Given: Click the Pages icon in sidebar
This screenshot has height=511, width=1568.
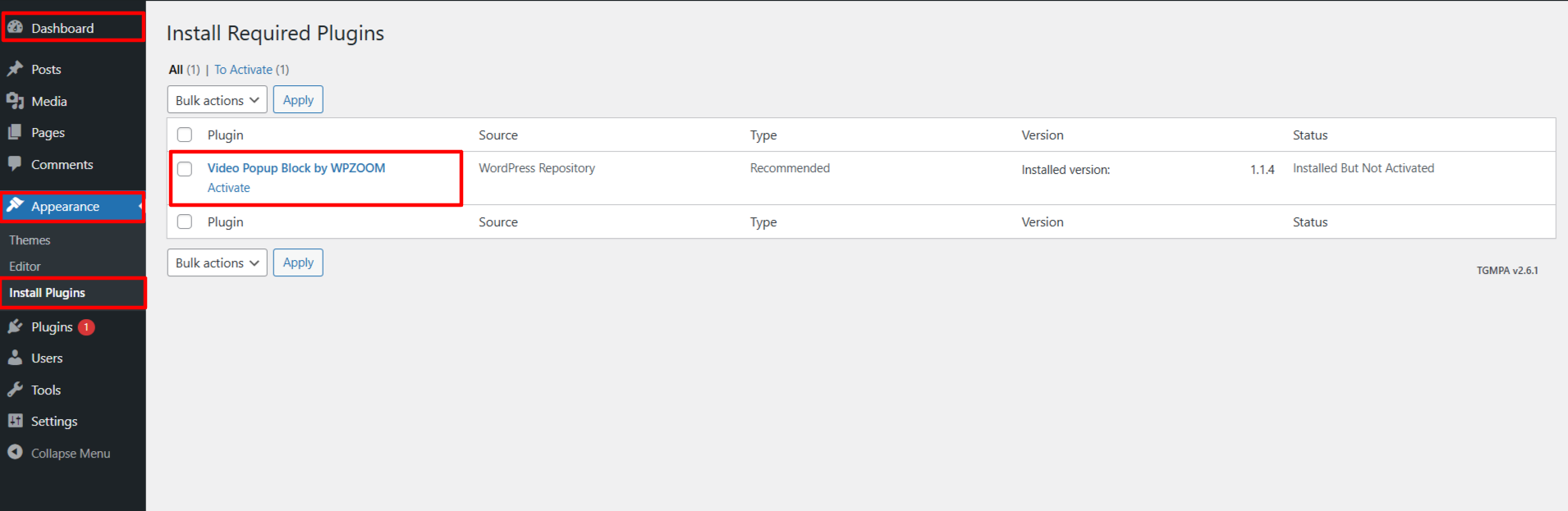Looking at the screenshot, I should click(x=15, y=132).
